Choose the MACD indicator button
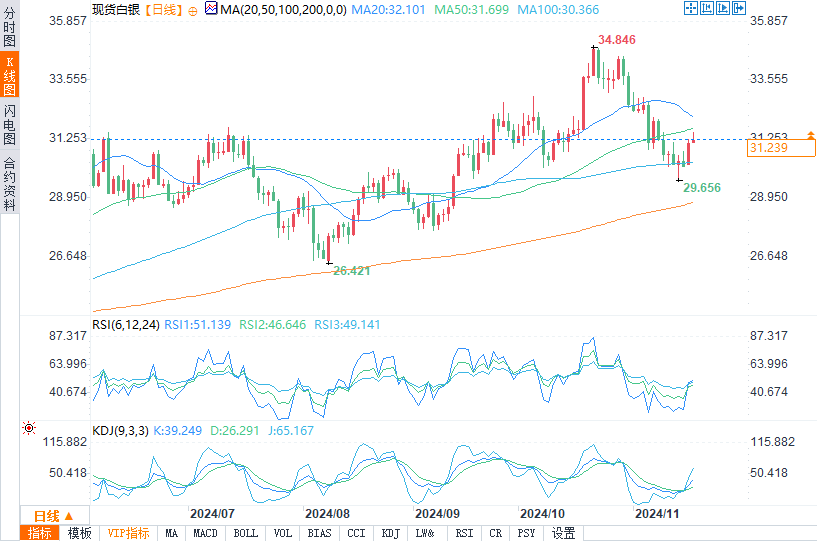 coord(205,533)
